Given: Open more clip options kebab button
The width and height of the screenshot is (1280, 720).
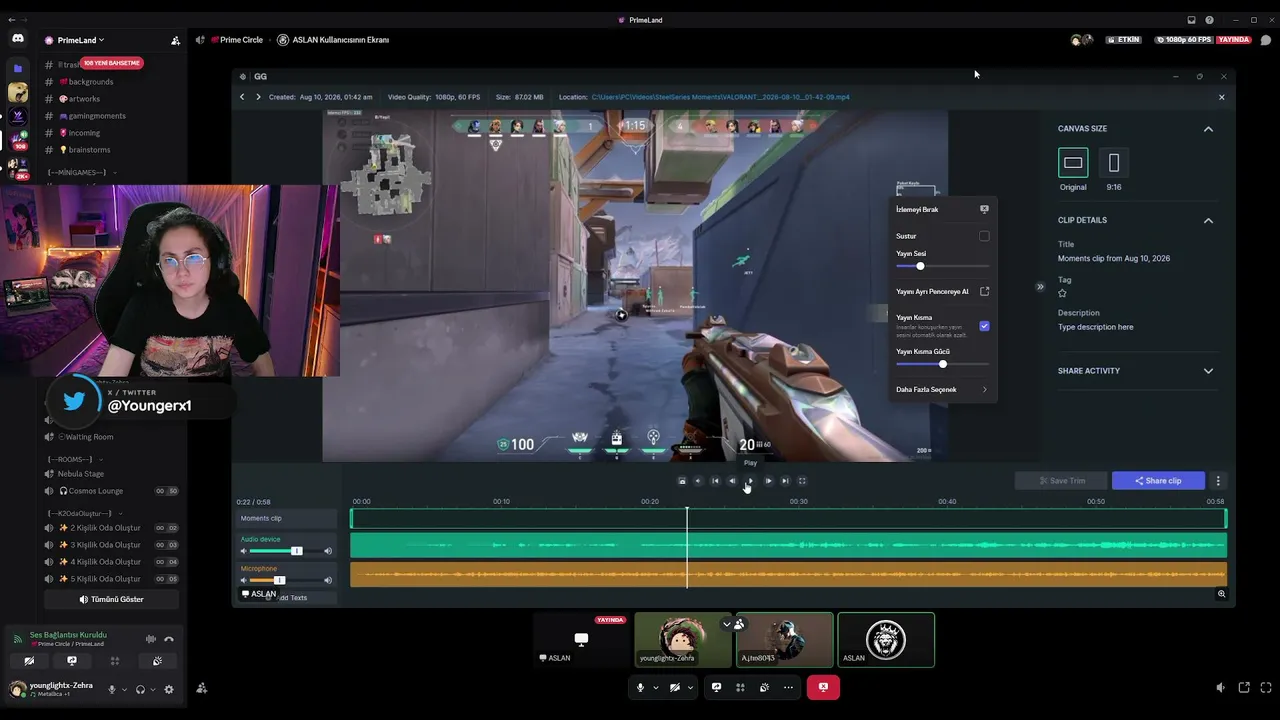Looking at the screenshot, I should (x=1218, y=481).
